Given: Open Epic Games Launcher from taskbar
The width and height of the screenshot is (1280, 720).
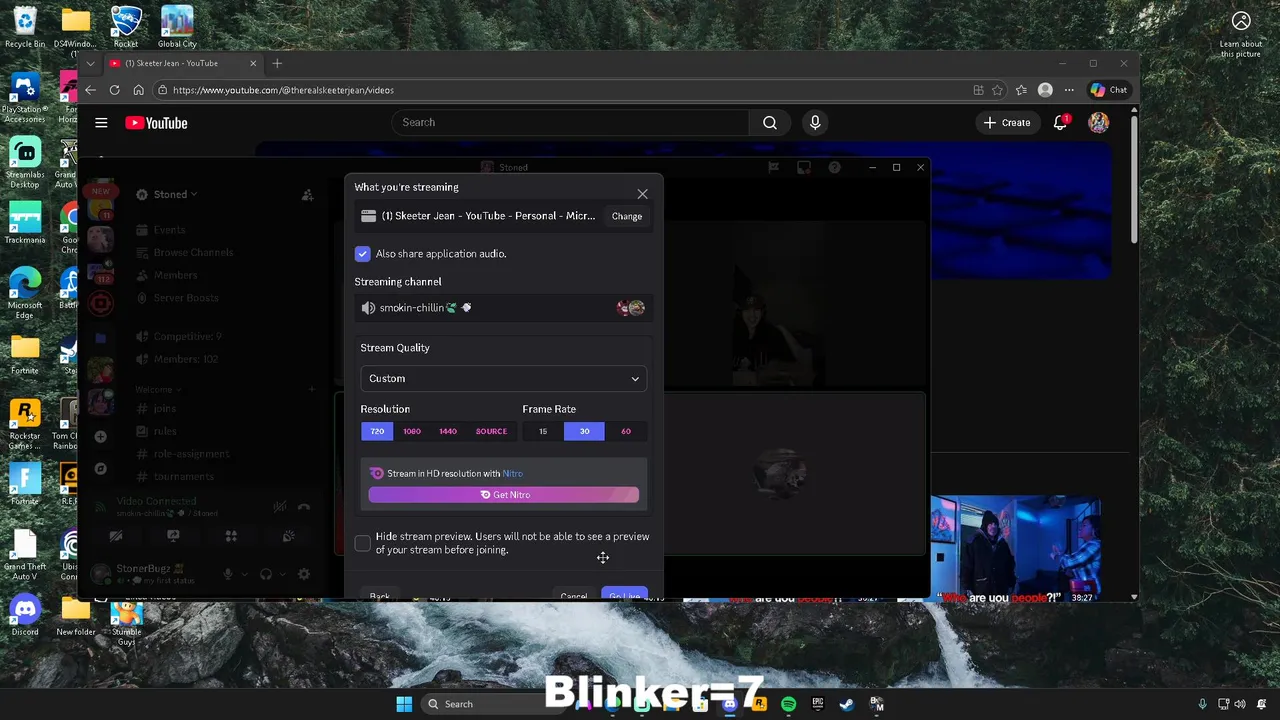Looking at the screenshot, I should [817, 704].
